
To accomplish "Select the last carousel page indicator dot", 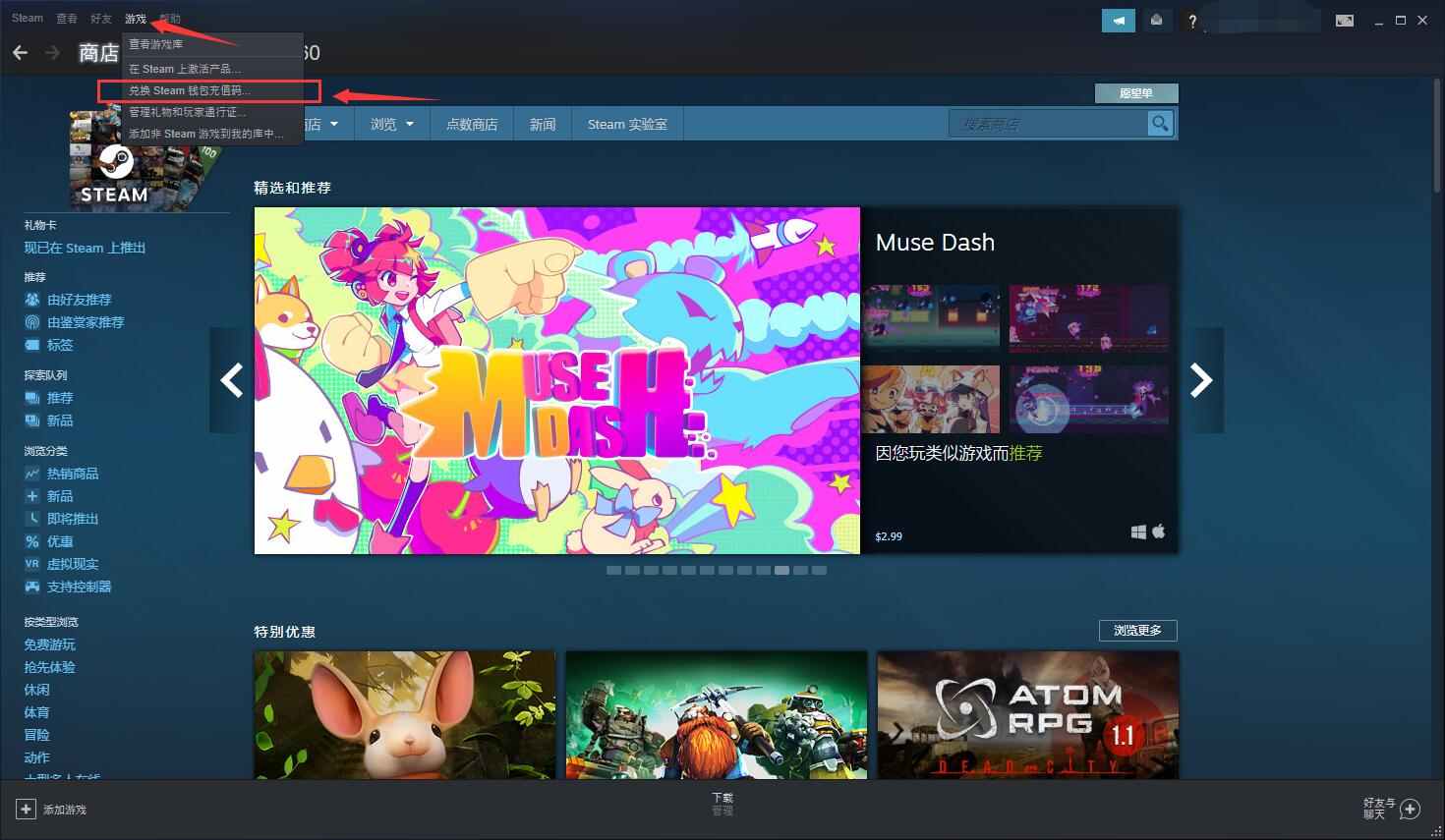I will (819, 570).
